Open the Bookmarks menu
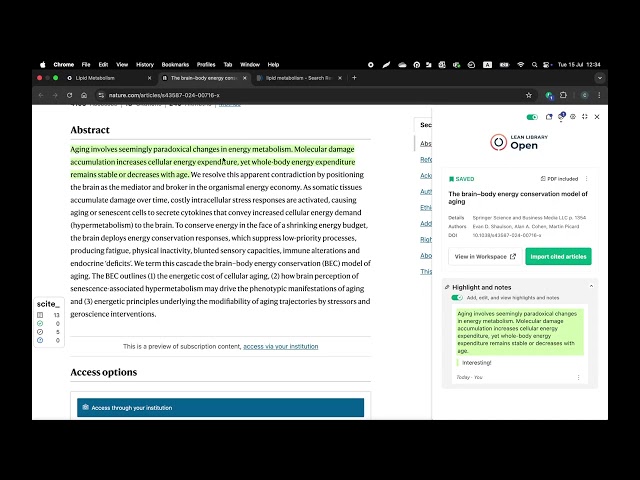 (175, 64)
